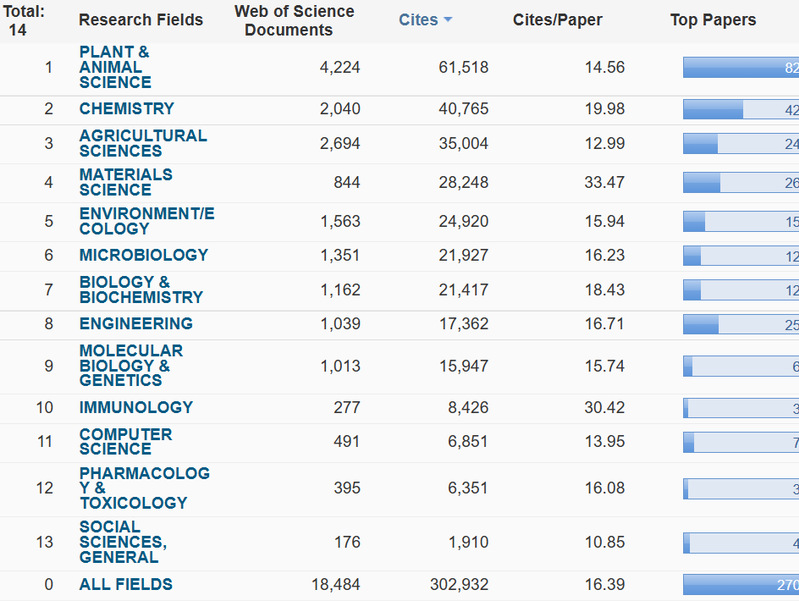The width and height of the screenshot is (799, 601).
Task: Click the Web of Science Documents header
Action: (294, 20)
